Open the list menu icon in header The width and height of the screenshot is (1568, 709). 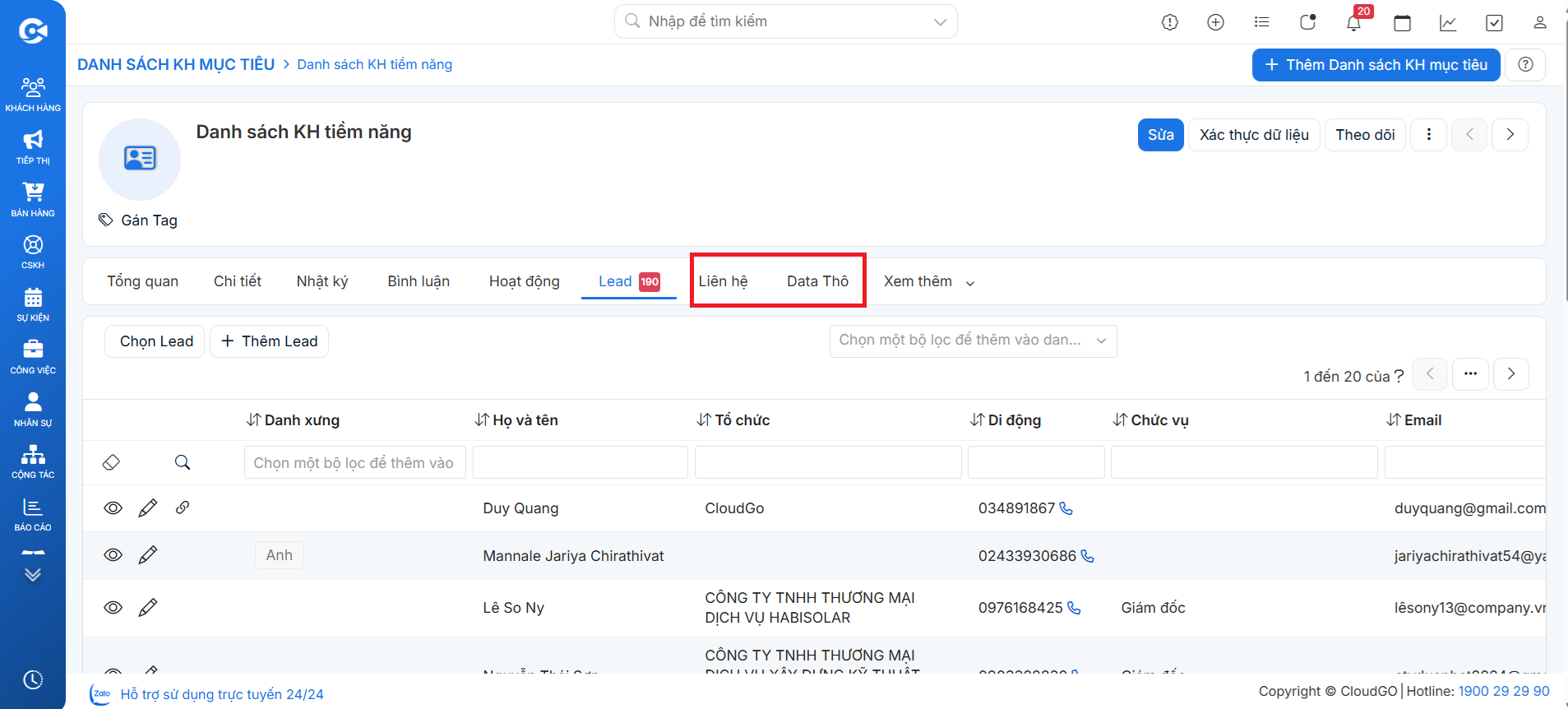[1262, 22]
